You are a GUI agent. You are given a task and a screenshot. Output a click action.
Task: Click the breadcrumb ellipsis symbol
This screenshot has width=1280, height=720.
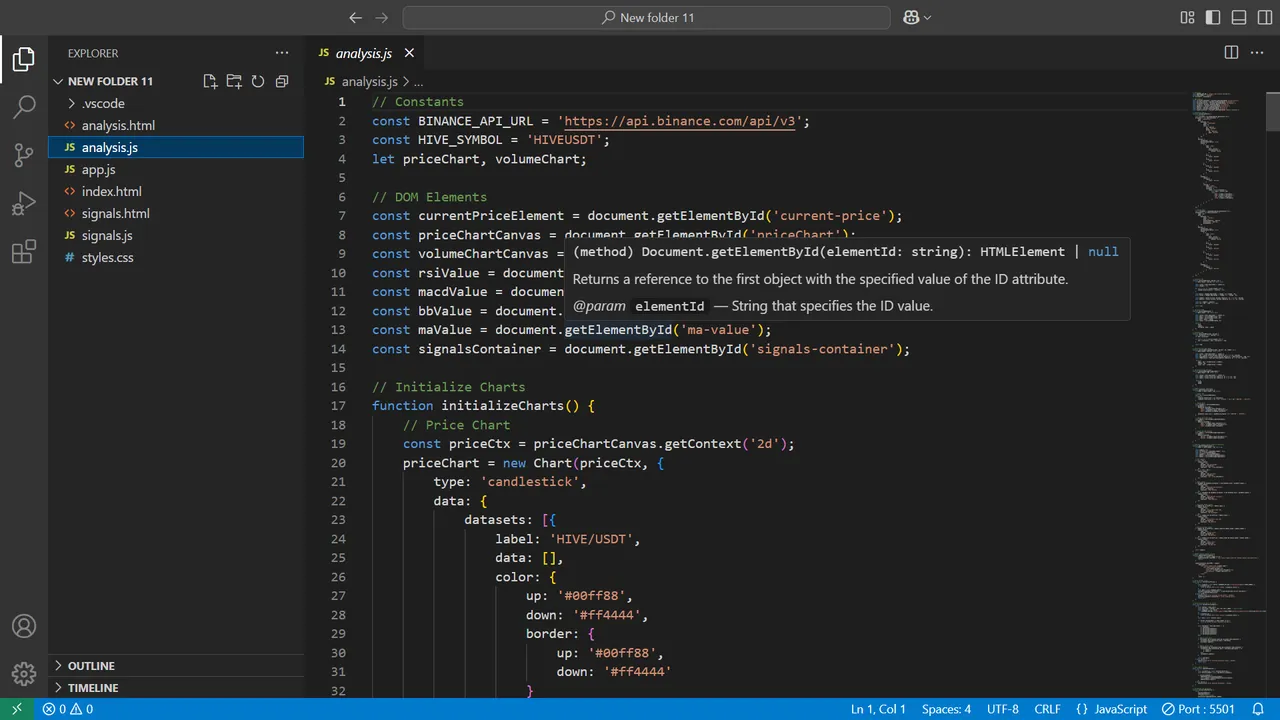coord(419,82)
